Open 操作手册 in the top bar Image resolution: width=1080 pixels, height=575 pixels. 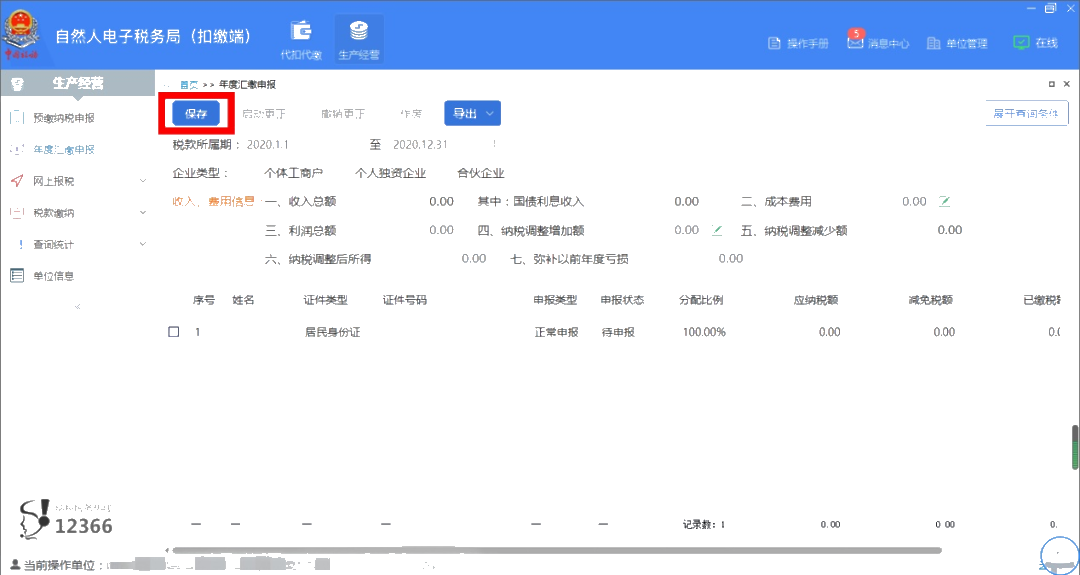(x=798, y=43)
